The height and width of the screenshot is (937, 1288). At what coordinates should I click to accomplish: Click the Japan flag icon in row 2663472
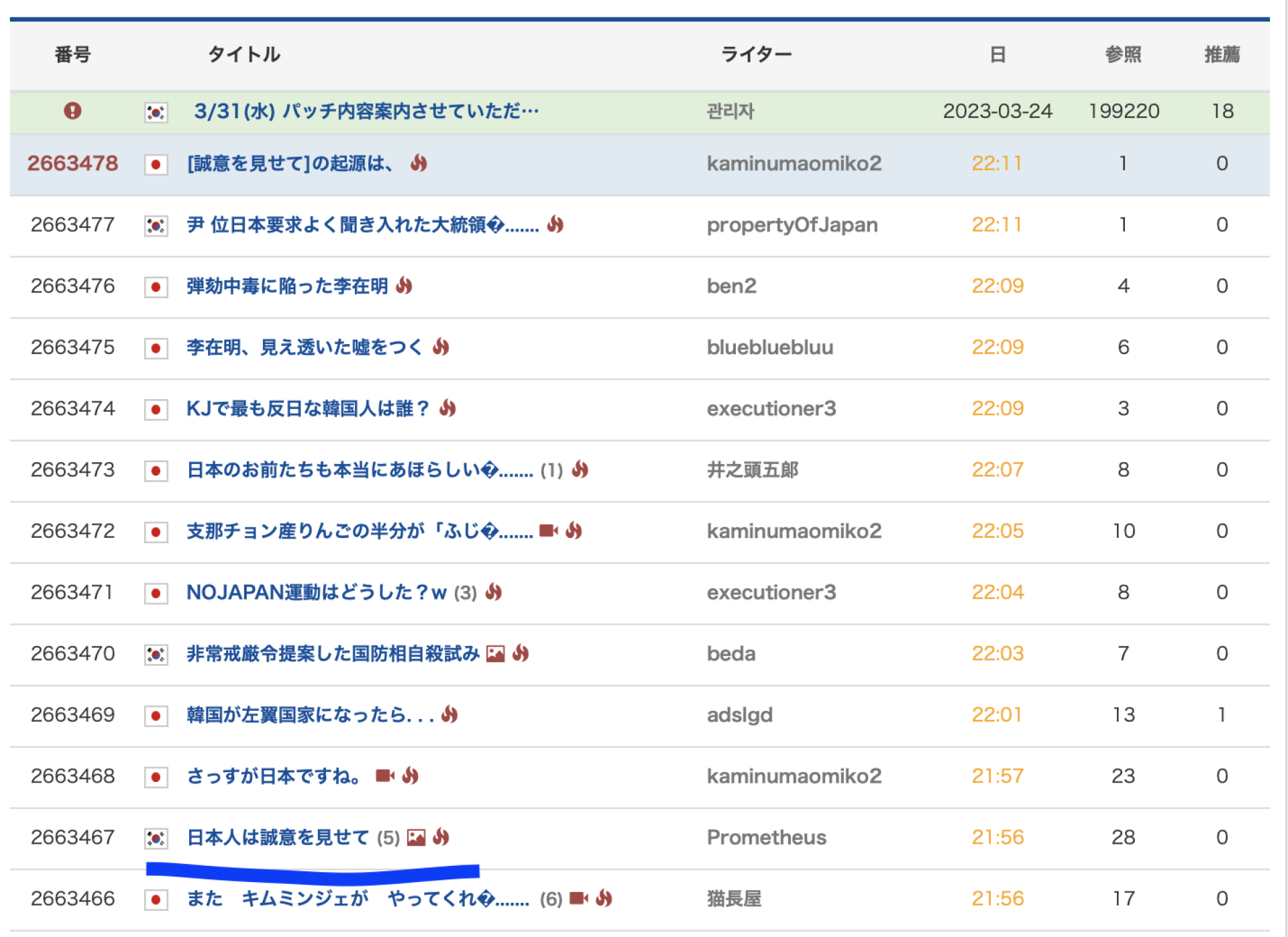click(156, 532)
